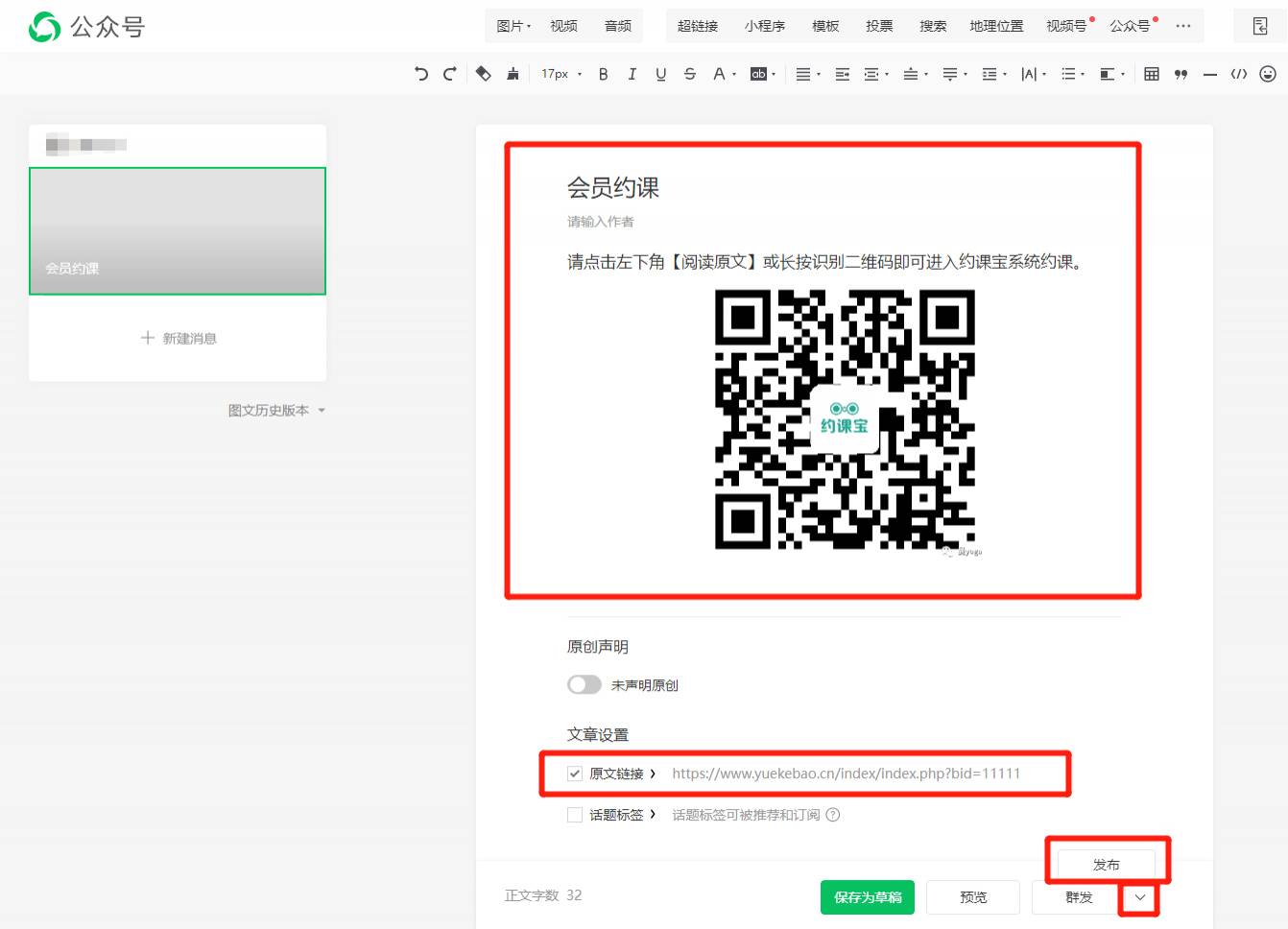Open the emoji smiley picker
1288x929 pixels.
click(x=1268, y=74)
